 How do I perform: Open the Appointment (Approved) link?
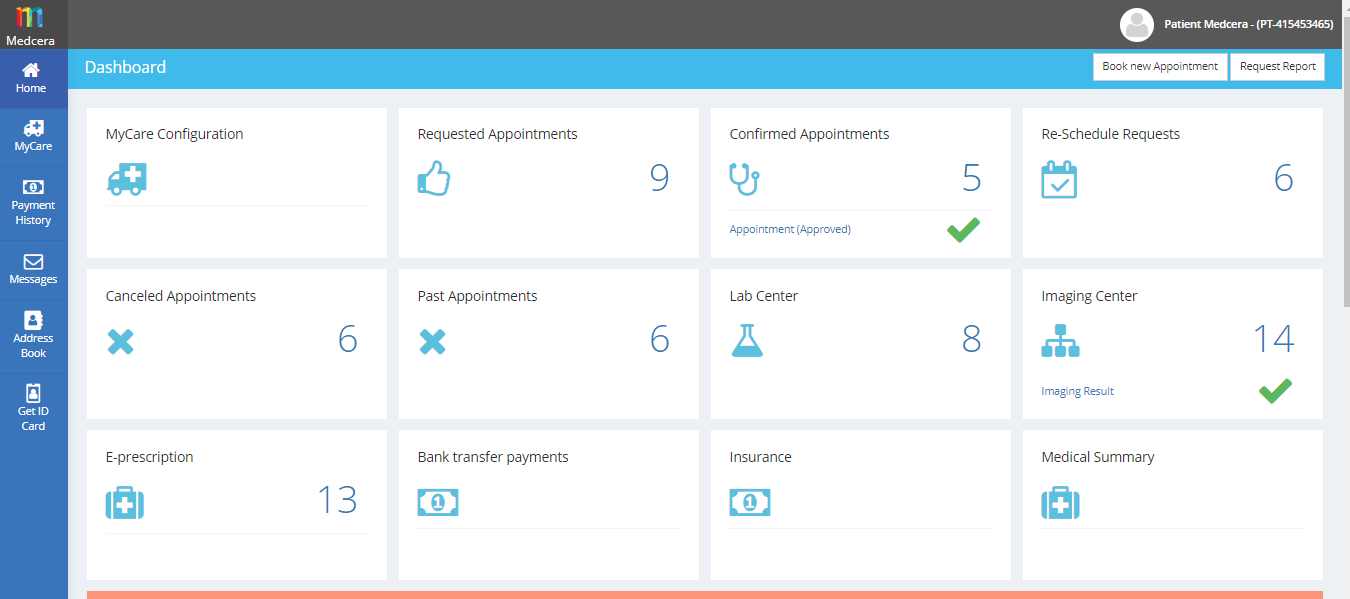[790, 229]
